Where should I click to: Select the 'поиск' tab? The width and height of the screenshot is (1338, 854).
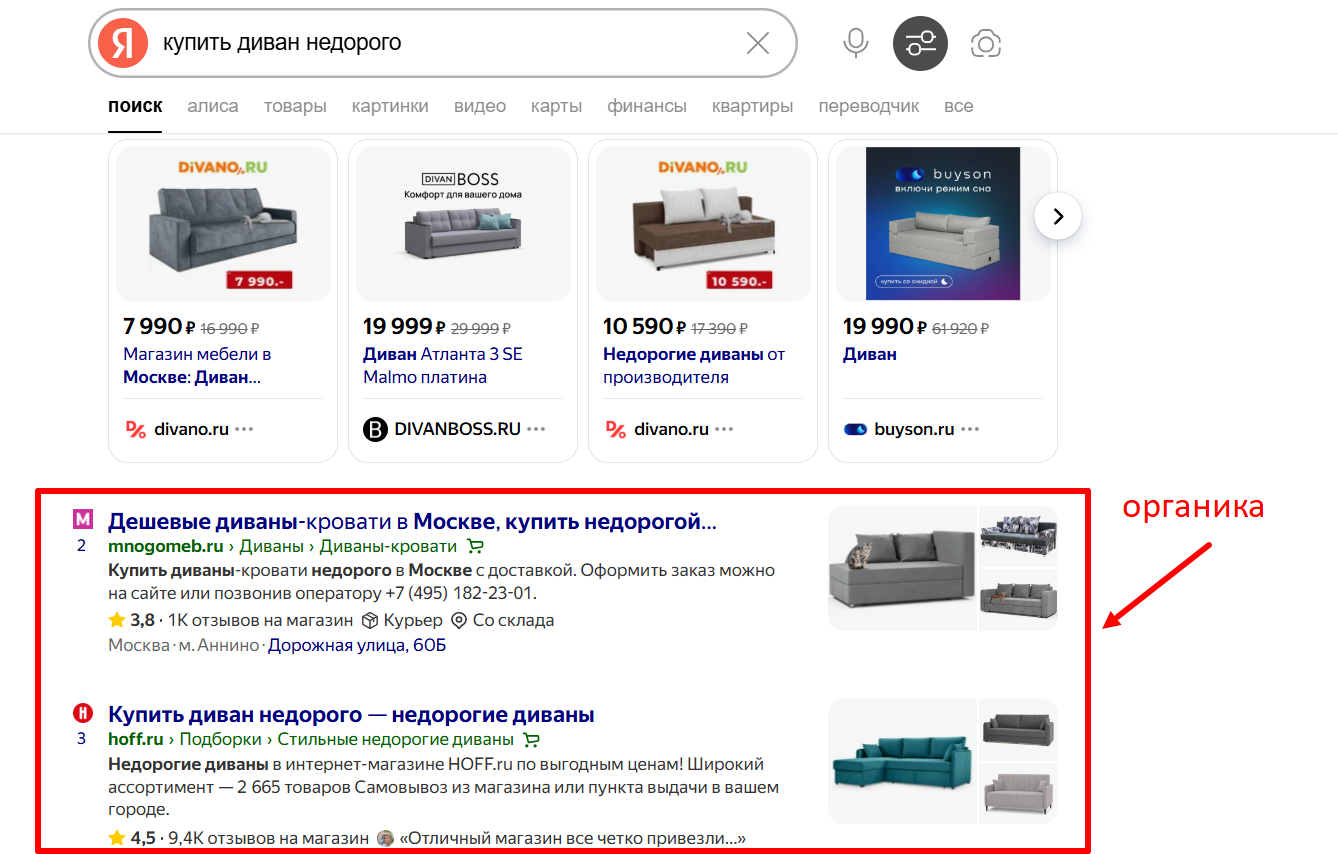(135, 106)
